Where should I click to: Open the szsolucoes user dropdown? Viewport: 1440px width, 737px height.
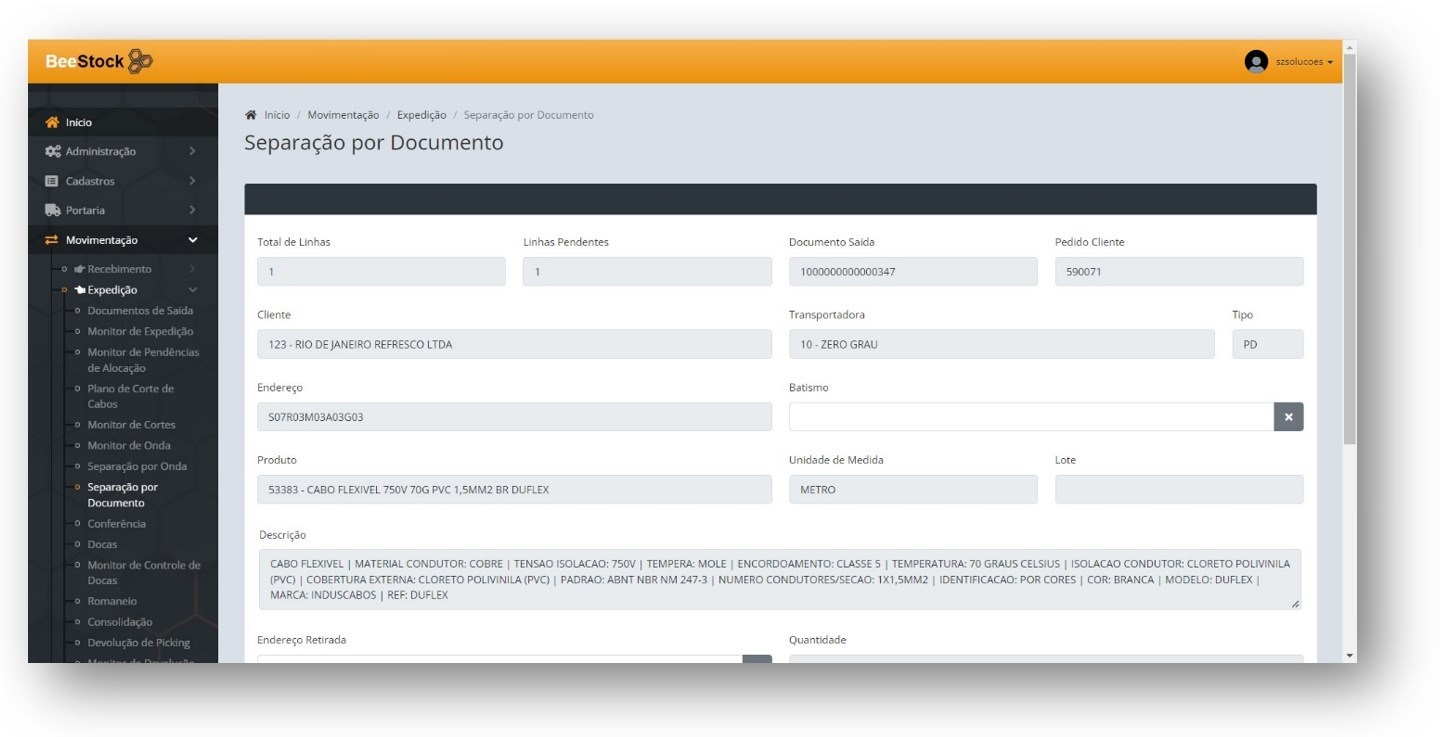tap(1304, 62)
